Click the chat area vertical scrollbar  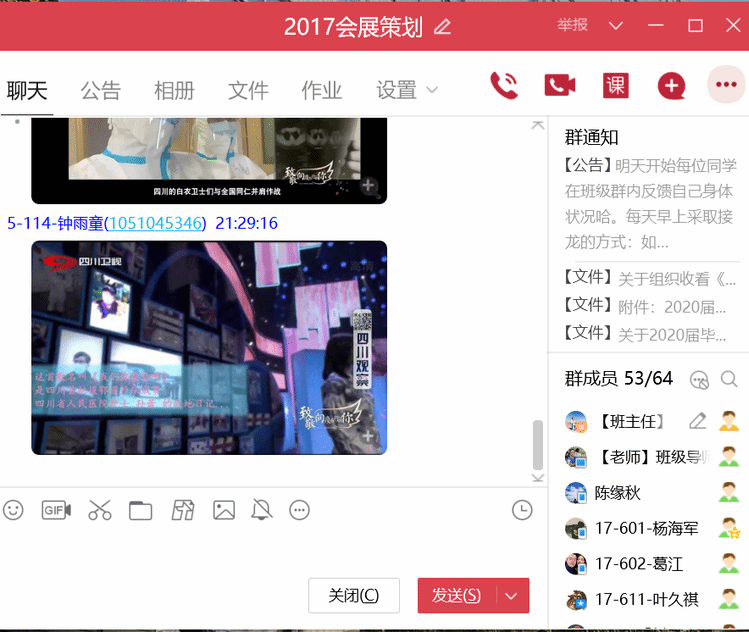pyautogui.click(x=538, y=443)
